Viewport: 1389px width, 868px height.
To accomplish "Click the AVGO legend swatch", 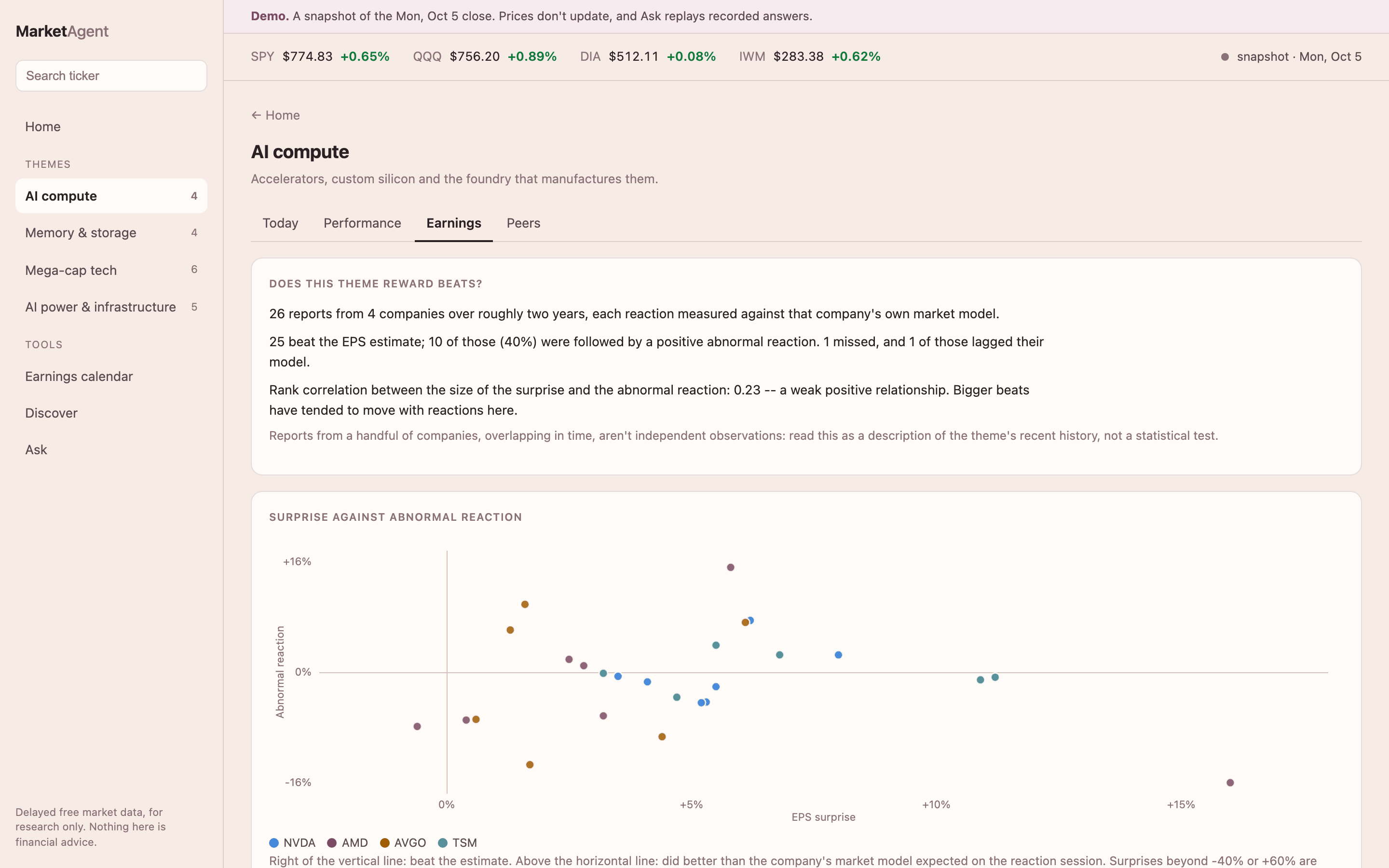I will (x=384, y=843).
